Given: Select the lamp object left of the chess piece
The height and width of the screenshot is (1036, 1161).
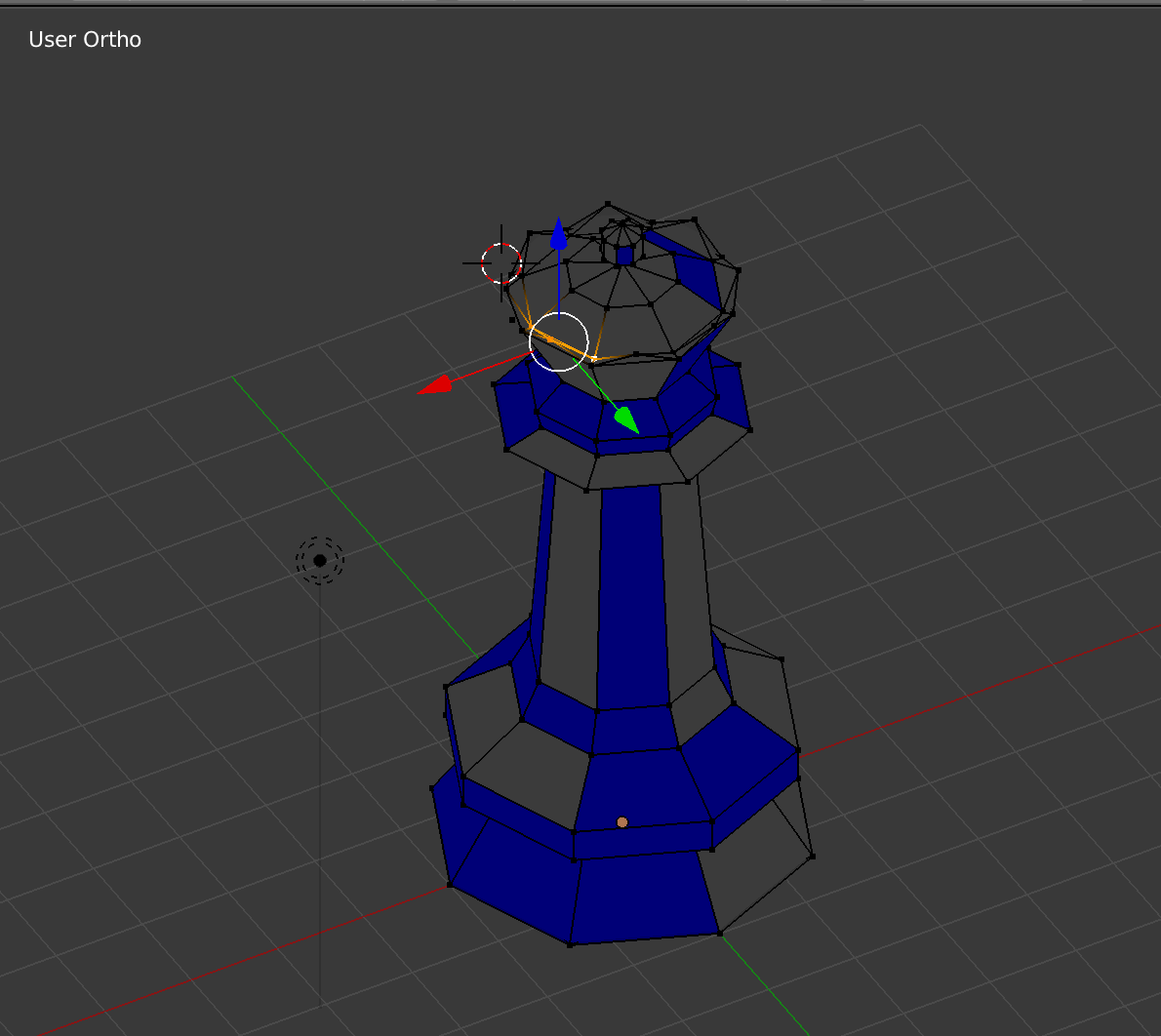Looking at the screenshot, I should coord(320,559).
